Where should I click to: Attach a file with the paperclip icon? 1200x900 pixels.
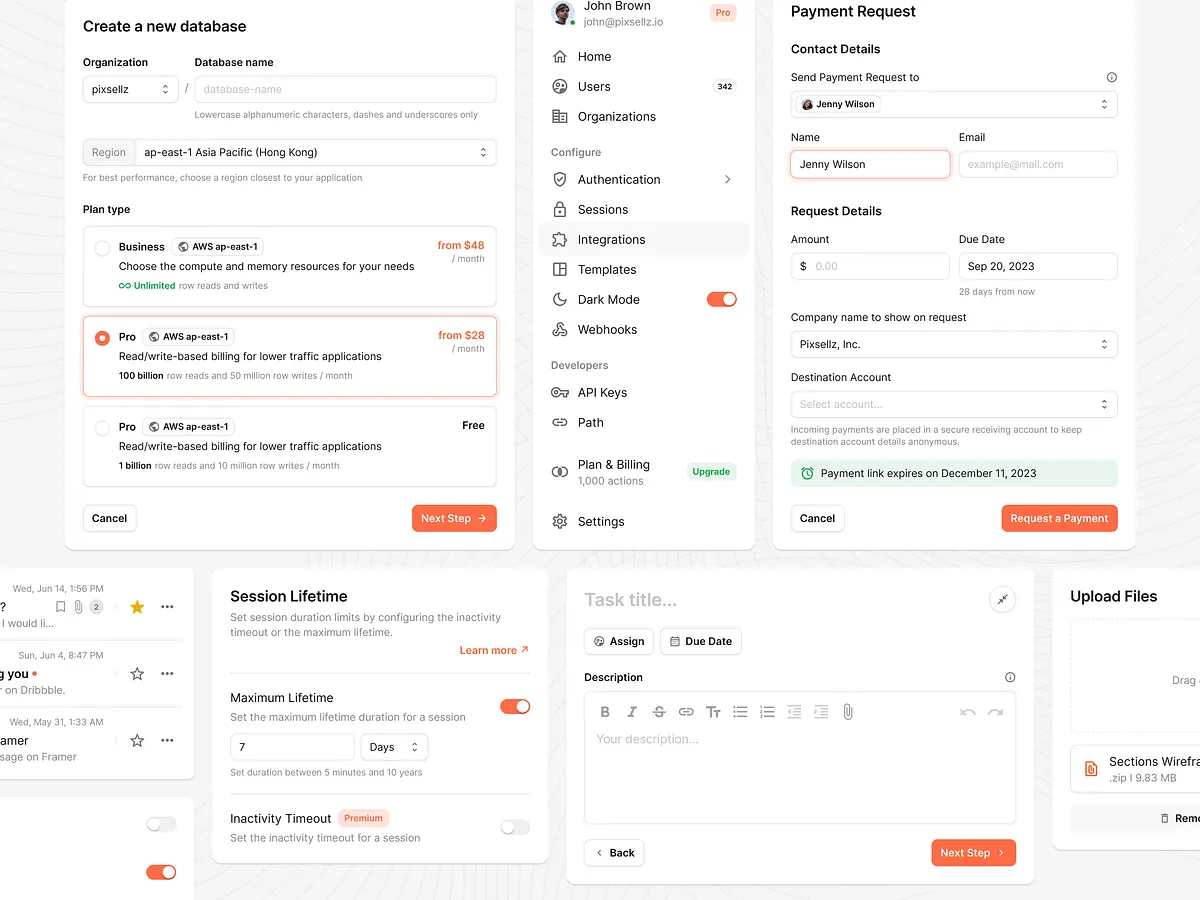848,711
